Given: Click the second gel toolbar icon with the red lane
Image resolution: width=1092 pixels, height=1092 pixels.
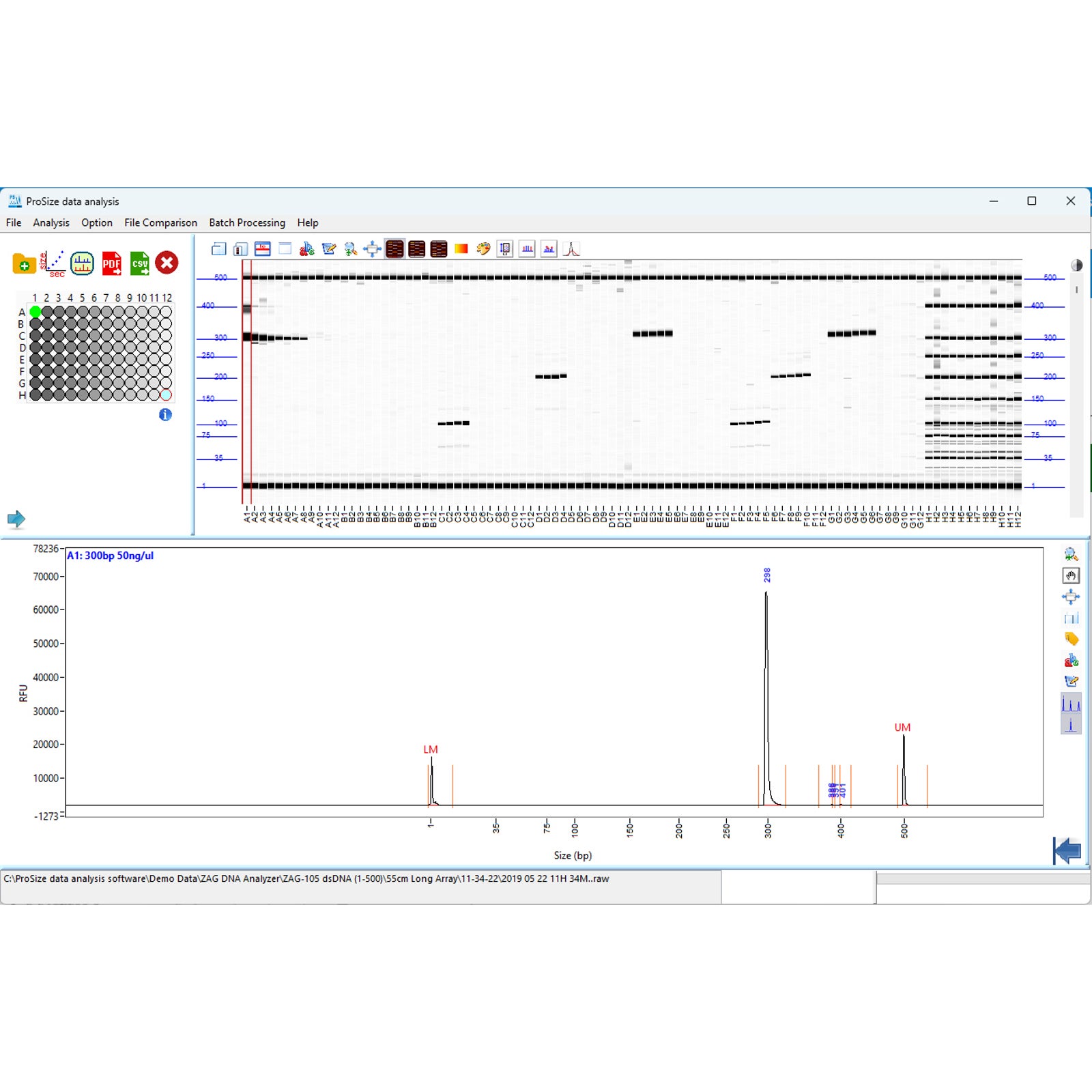Looking at the screenshot, I should coord(240,249).
